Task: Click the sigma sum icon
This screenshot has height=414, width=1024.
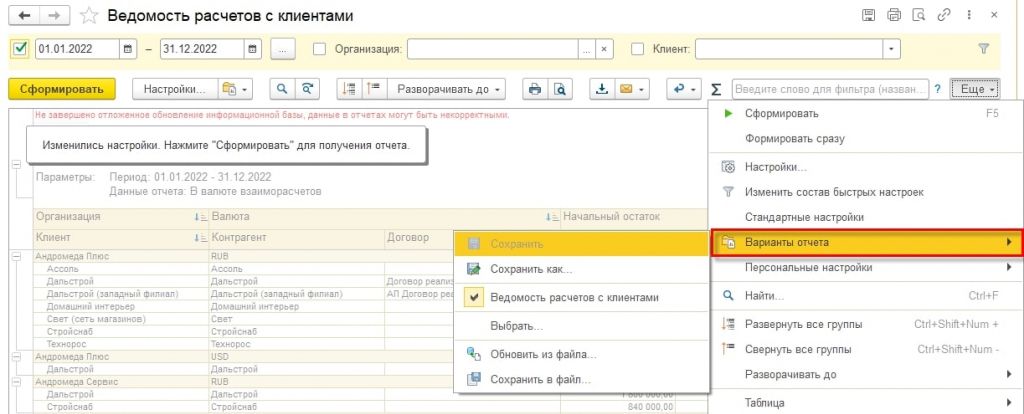Action: [x=716, y=89]
